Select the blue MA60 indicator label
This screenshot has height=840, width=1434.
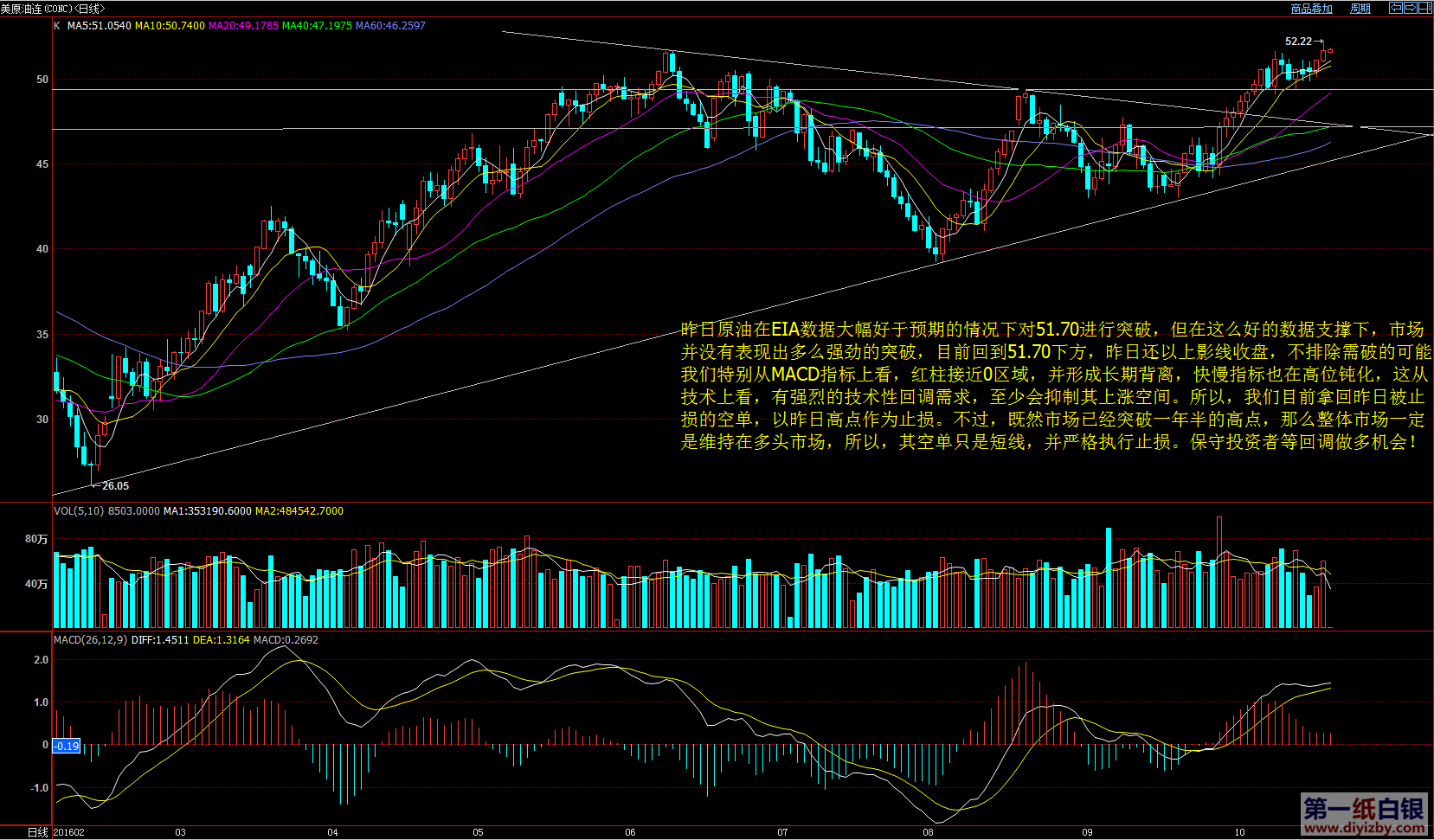click(x=390, y=26)
